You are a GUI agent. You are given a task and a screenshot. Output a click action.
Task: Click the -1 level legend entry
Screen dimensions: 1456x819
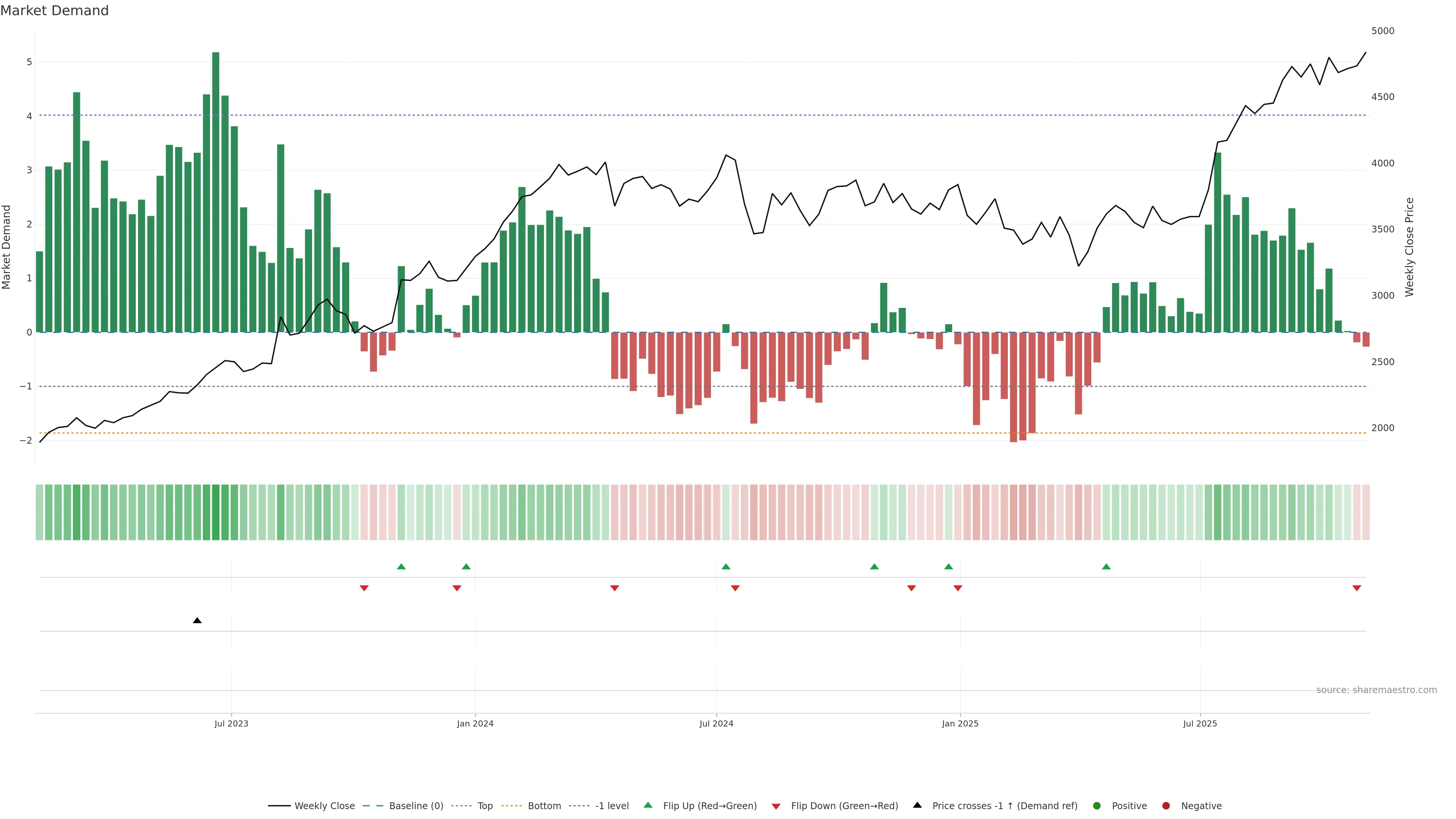pyautogui.click(x=612, y=805)
